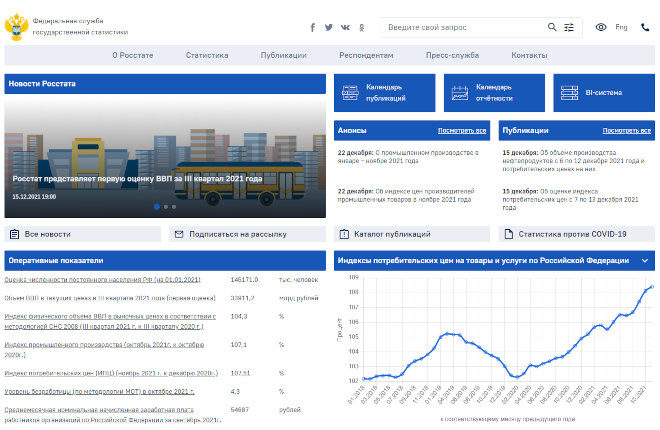The height and width of the screenshot is (430, 660).
Task: Click Посмотреть все in Анонсы
Action: 462,131
